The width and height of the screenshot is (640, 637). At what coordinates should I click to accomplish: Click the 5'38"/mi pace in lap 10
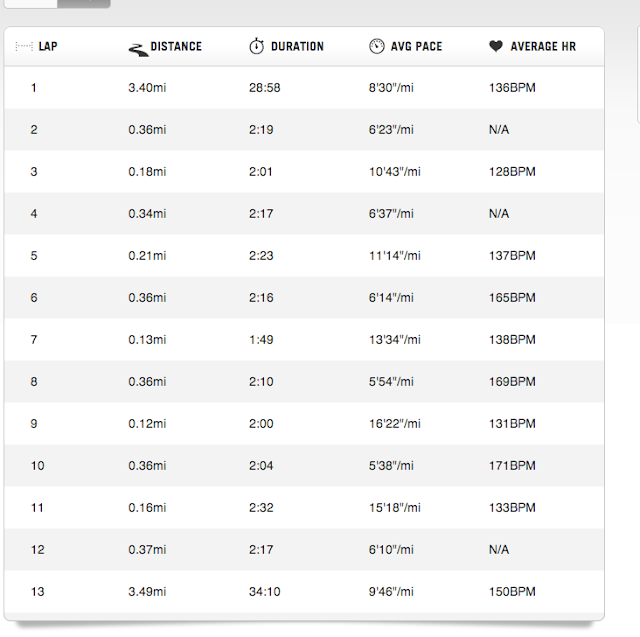click(391, 466)
